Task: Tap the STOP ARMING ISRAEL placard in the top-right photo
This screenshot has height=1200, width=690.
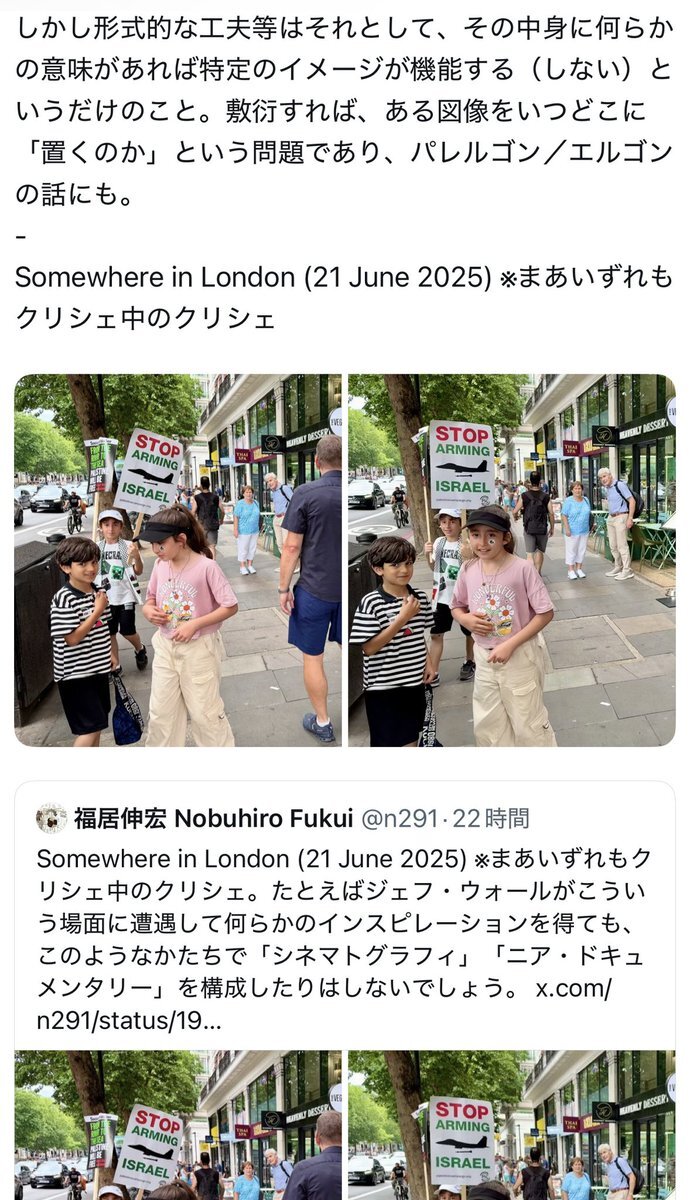Action: point(462,464)
